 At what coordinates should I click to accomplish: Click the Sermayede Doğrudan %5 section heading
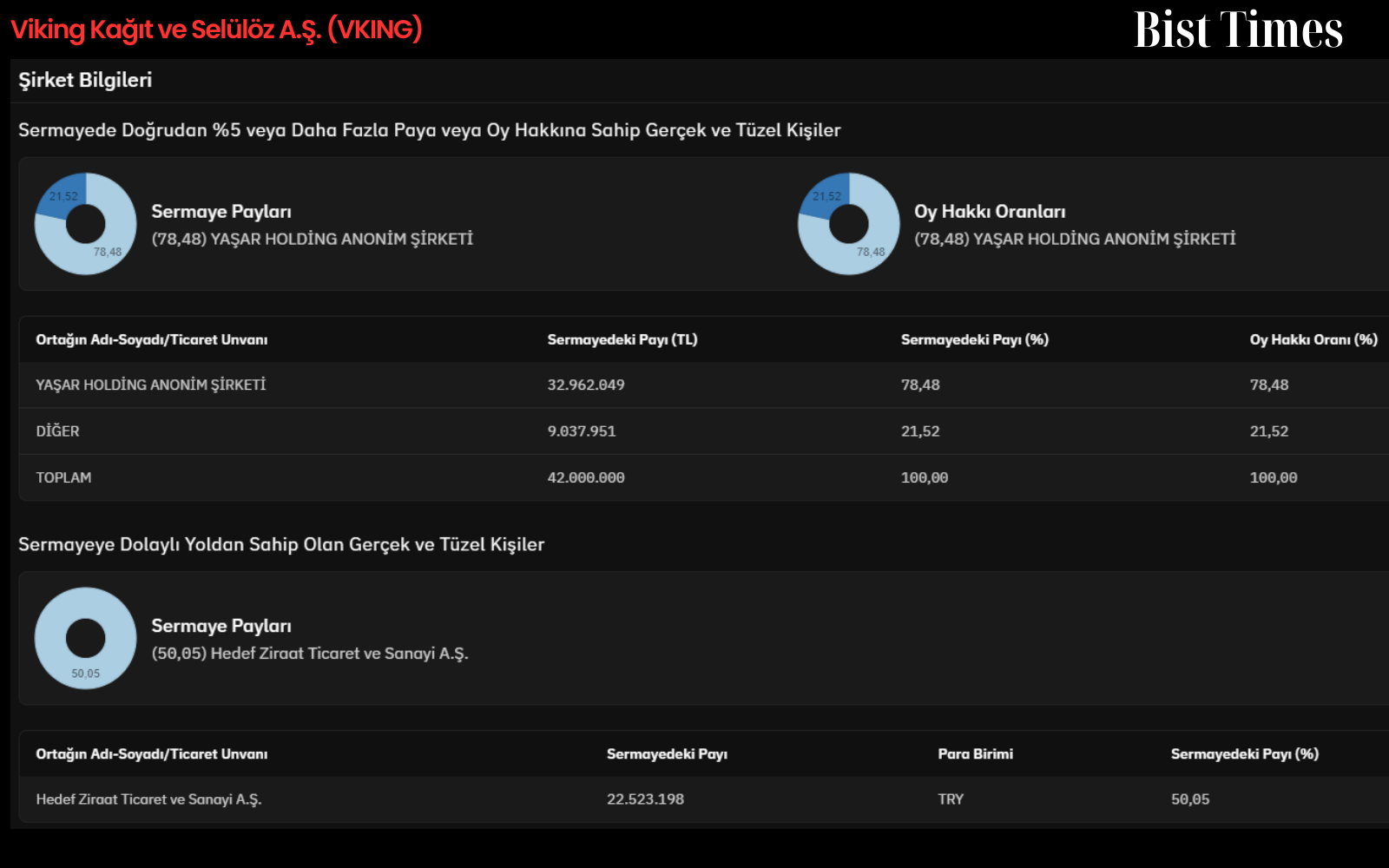(430, 130)
